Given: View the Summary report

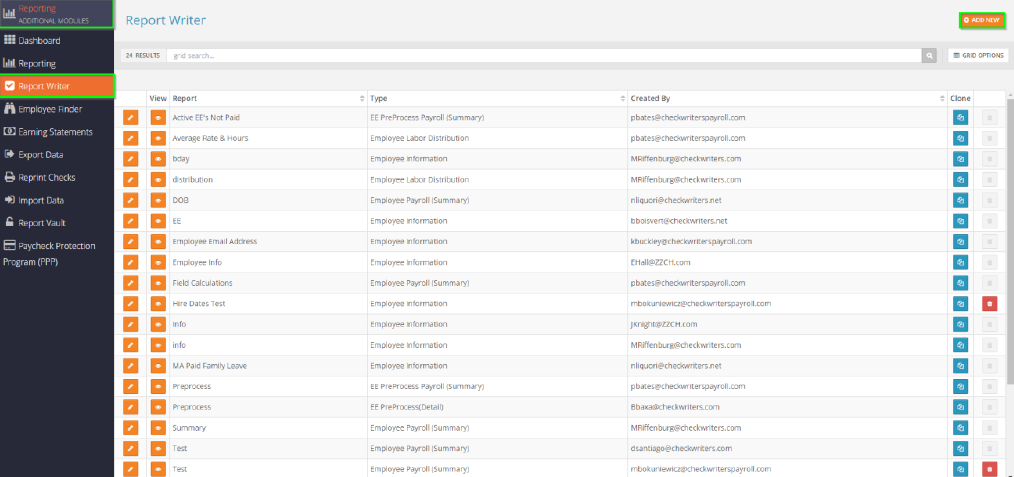Looking at the screenshot, I should [x=158, y=428].
